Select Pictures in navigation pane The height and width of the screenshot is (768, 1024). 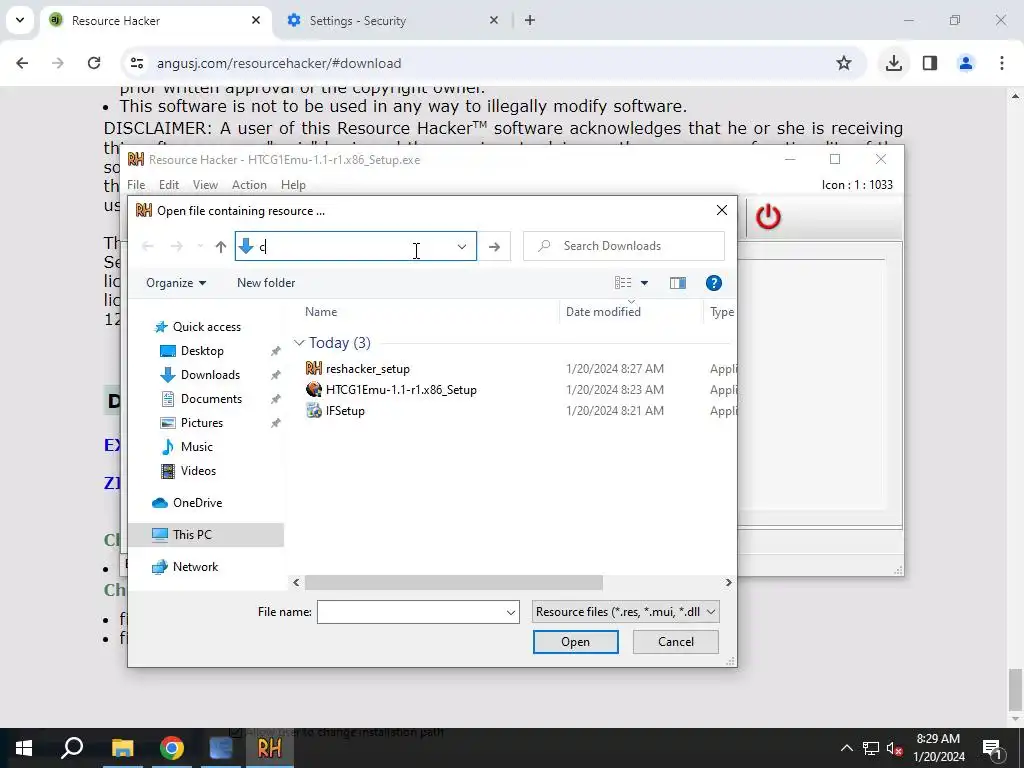[201, 423]
